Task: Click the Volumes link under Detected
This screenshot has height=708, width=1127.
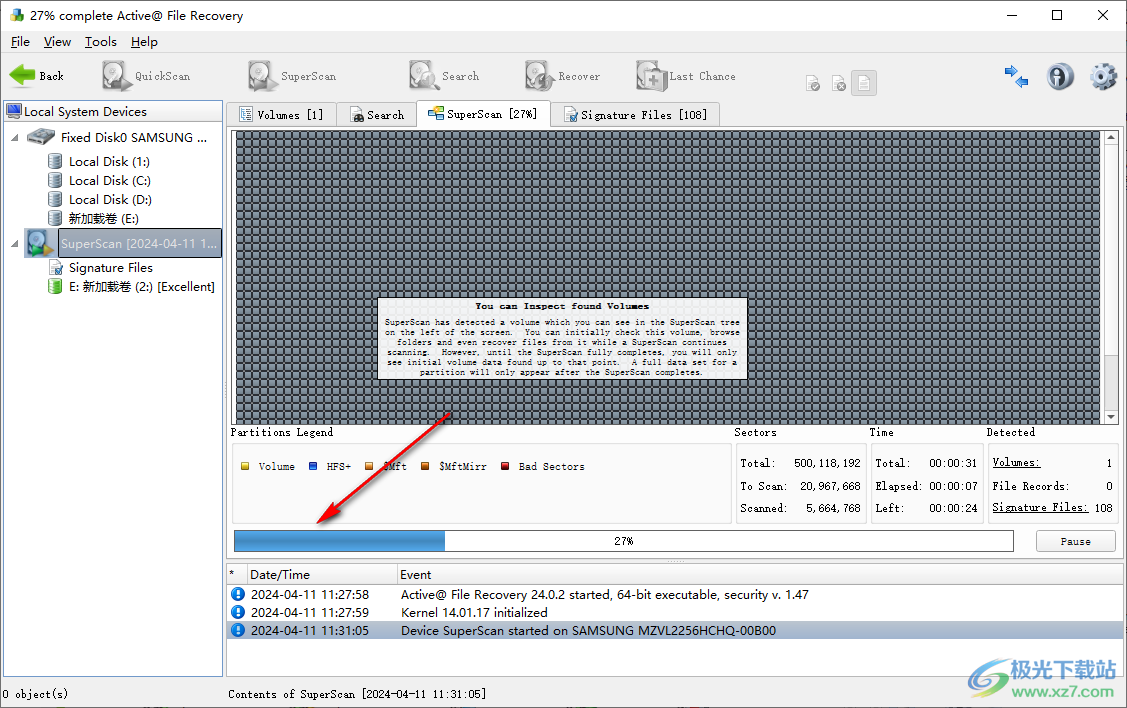Action: (x=1015, y=463)
